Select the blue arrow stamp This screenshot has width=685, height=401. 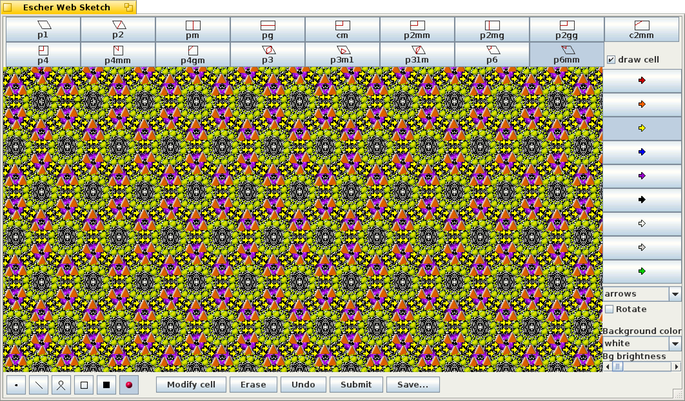(x=642, y=152)
